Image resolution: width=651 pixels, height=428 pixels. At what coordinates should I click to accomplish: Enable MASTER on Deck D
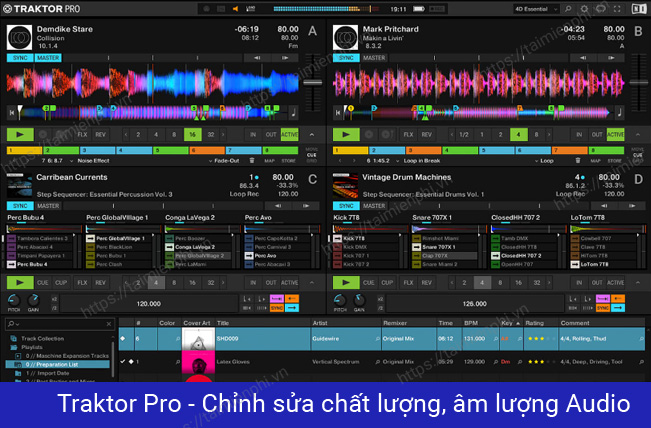coord(374,206)
